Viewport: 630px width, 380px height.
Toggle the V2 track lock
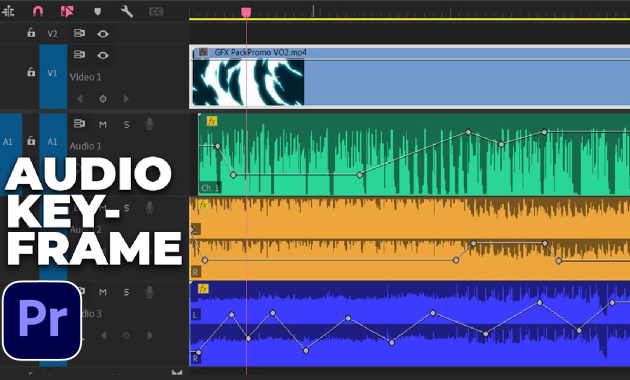[31, 33]
